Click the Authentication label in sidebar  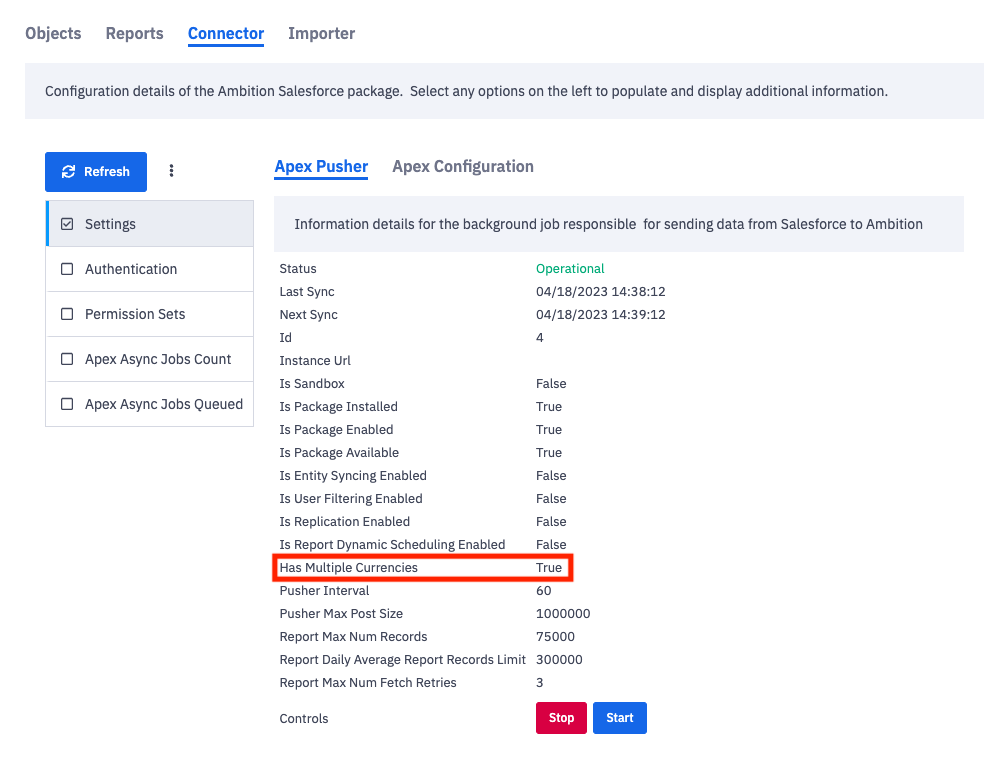click(131, 269)
